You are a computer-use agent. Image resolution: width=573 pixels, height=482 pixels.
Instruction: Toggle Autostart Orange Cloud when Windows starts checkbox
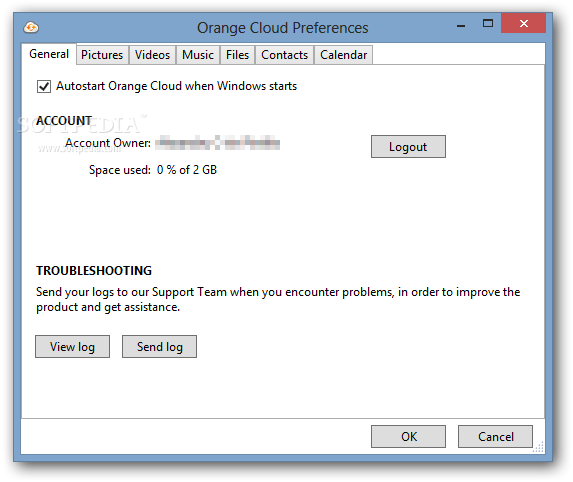pos(44,87)
